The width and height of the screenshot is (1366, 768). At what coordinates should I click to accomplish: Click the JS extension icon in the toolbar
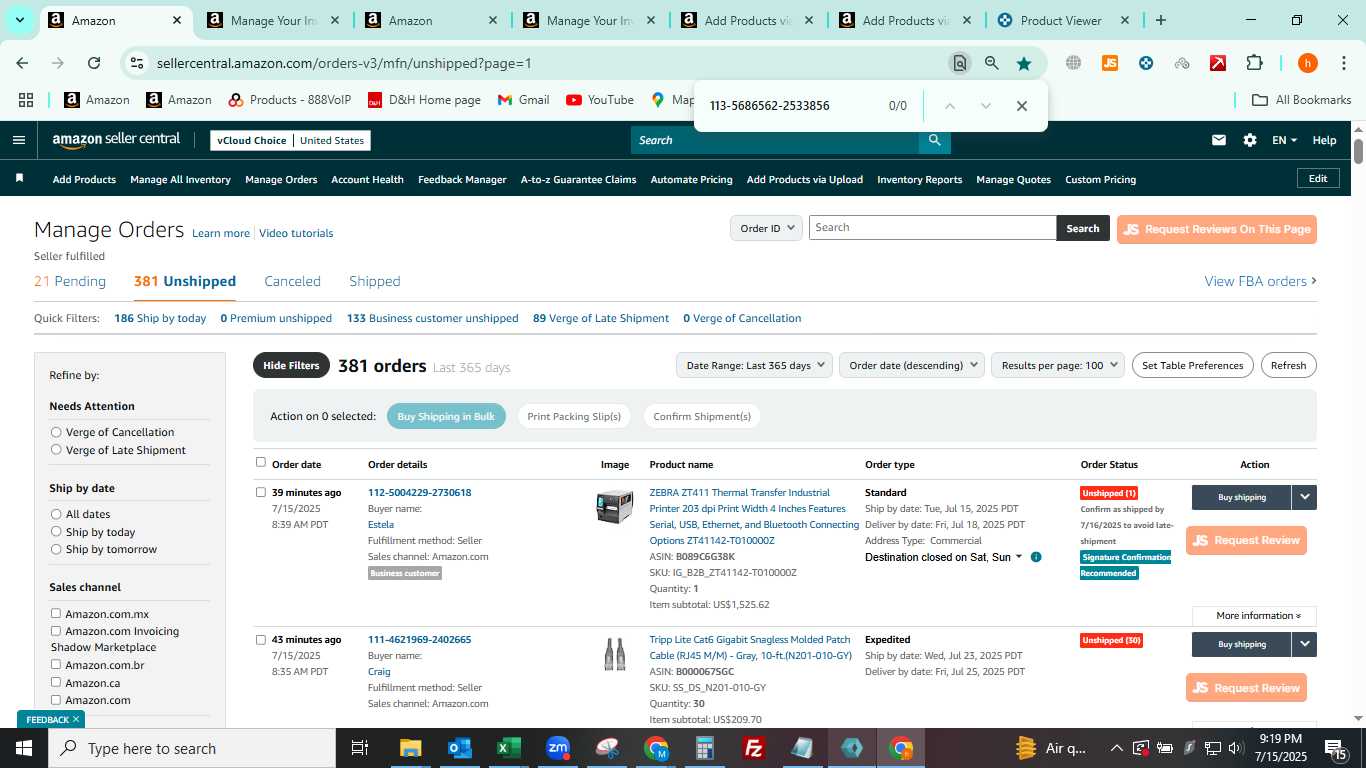click(x=1109, y=63)
